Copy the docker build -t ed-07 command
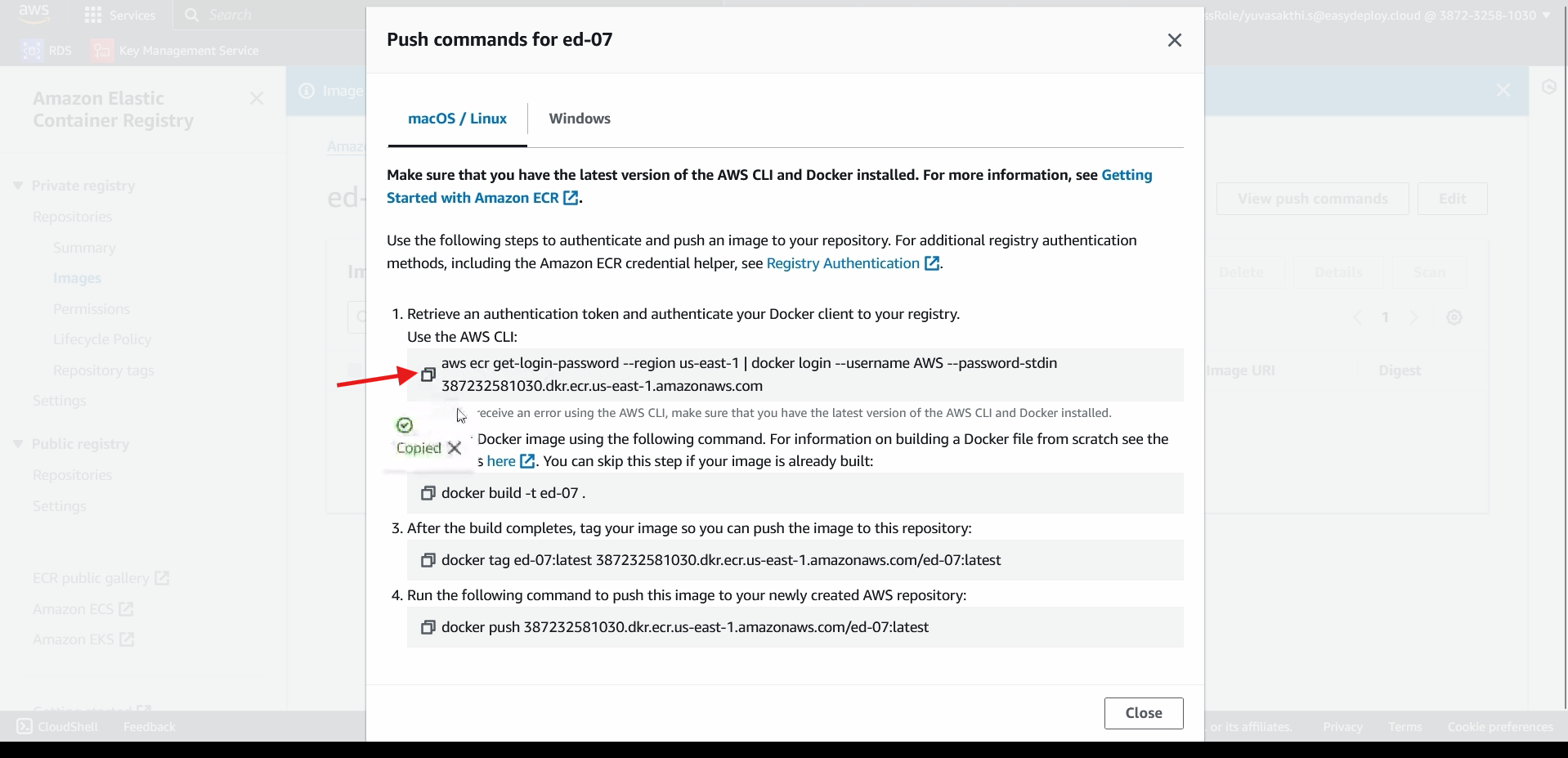 [x=428, y=493]
